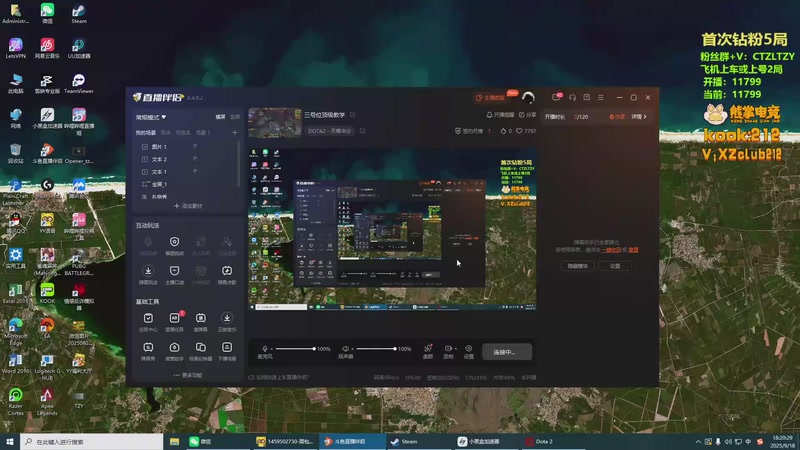Open TeamViewer desktop shortcut
Image resolution: width=800 pixels, height=450 pixels.
(x=79, y=84)
